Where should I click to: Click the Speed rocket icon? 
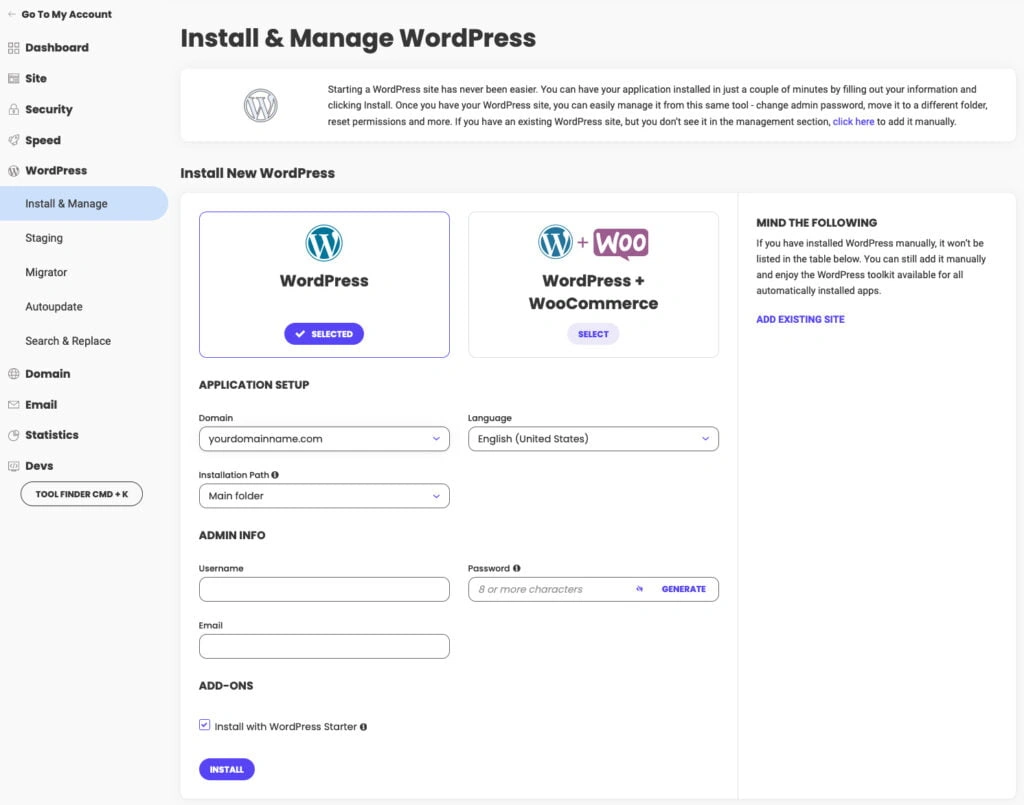(14, 141)
